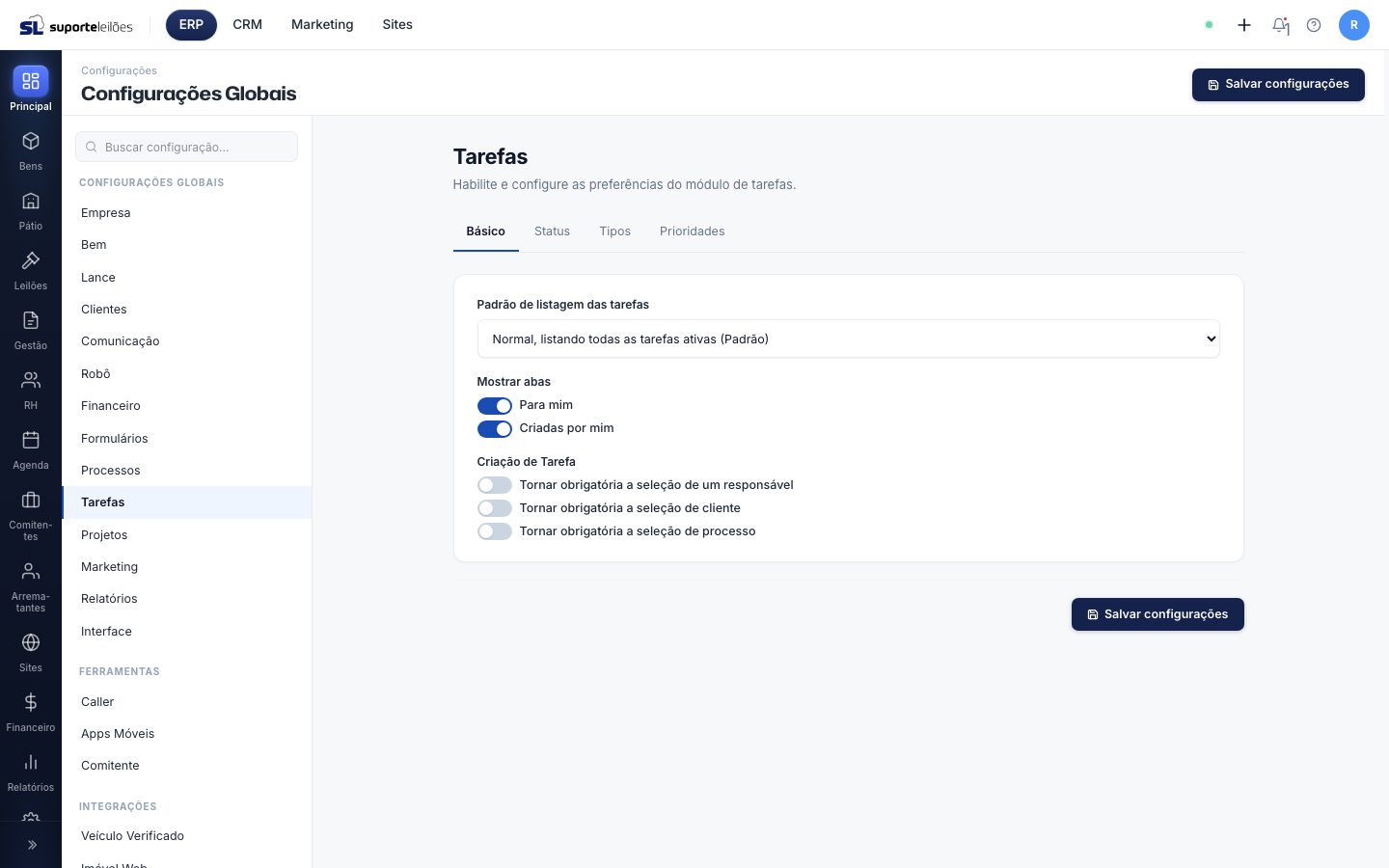1389x868 pixels.
Task: Open Comitentes briefcase icon
Action: (x=31, y=500)
